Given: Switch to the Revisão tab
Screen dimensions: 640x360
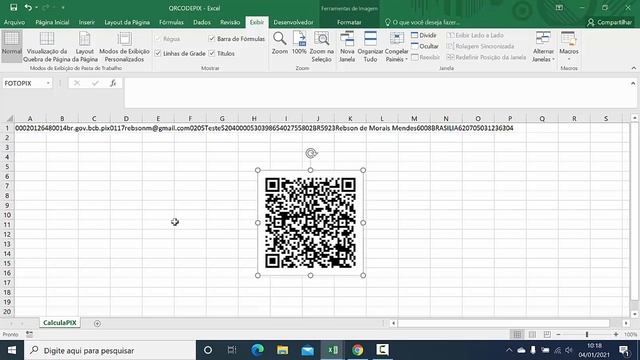Looking at the screenshot, I should 230,22.
